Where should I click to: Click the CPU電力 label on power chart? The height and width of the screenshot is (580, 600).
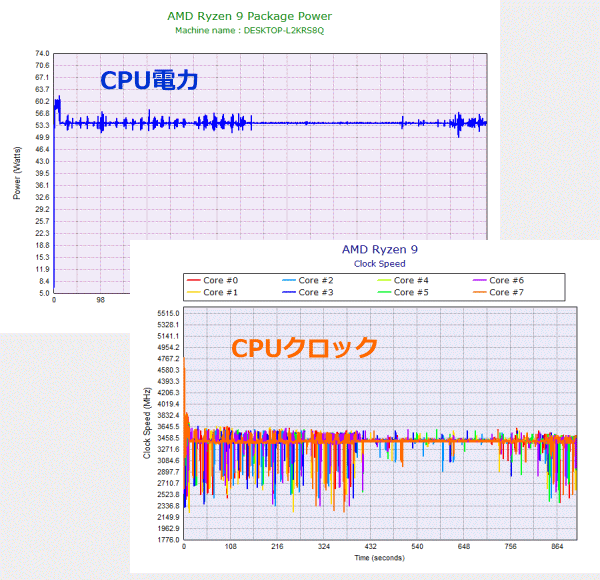[149, 80]
